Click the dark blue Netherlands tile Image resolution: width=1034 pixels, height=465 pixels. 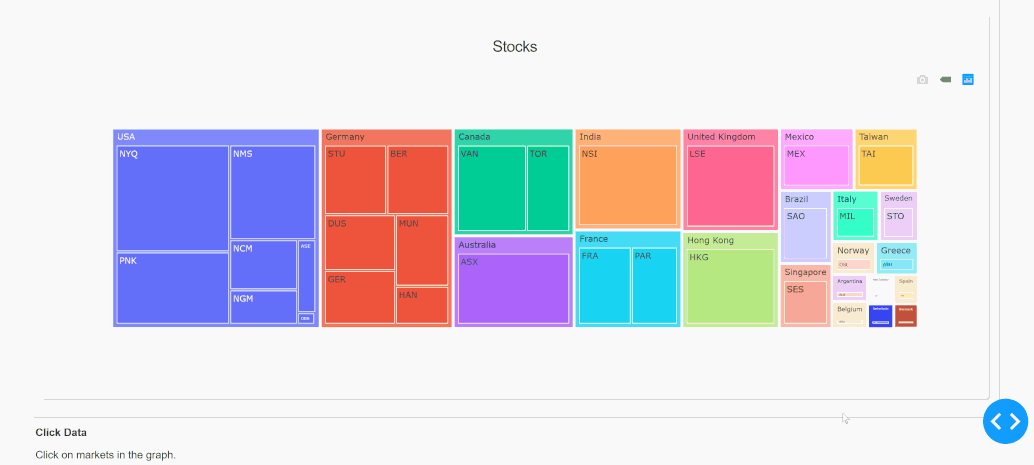(881, 316)
